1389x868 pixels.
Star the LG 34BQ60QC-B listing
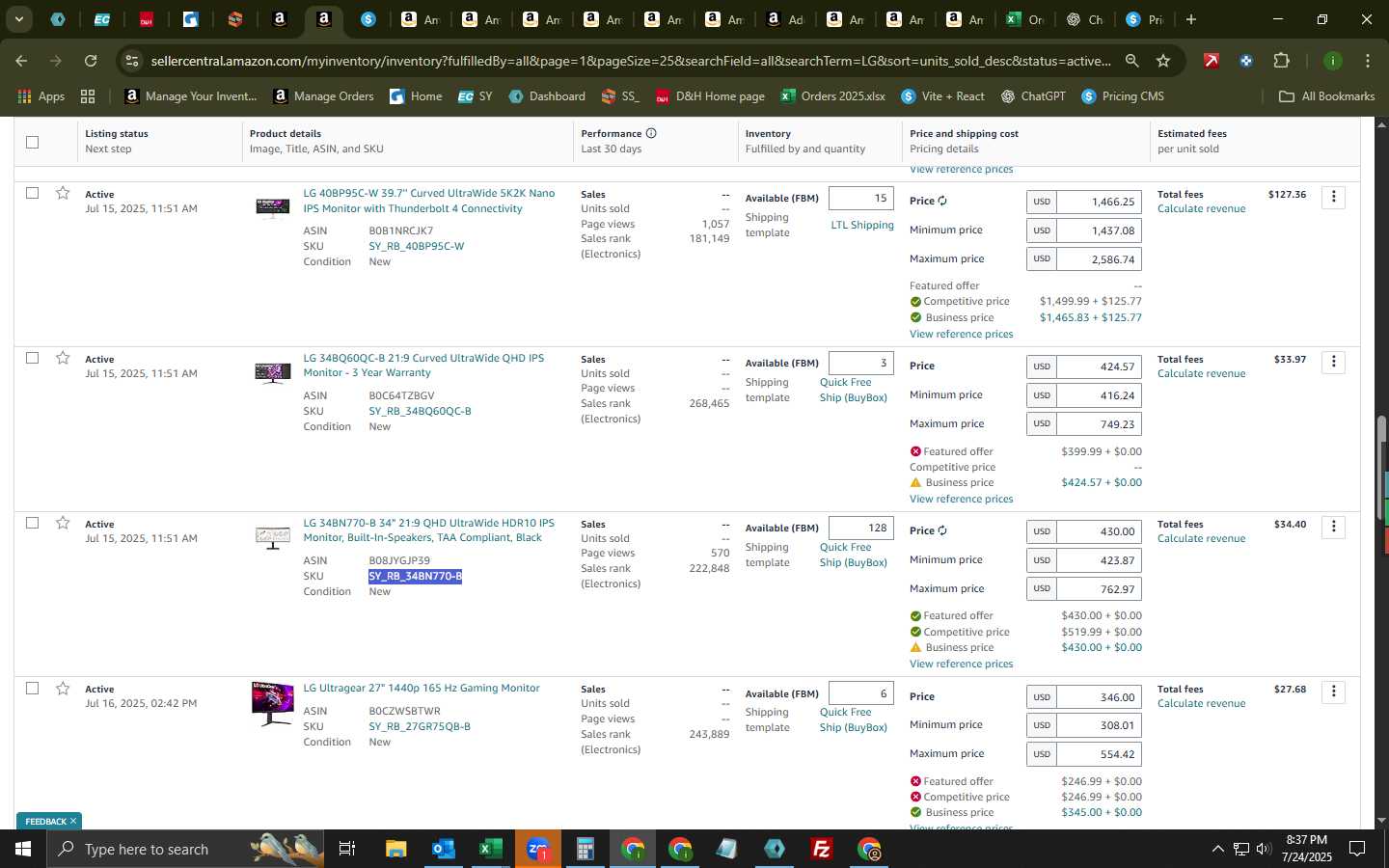click(63, 358)
